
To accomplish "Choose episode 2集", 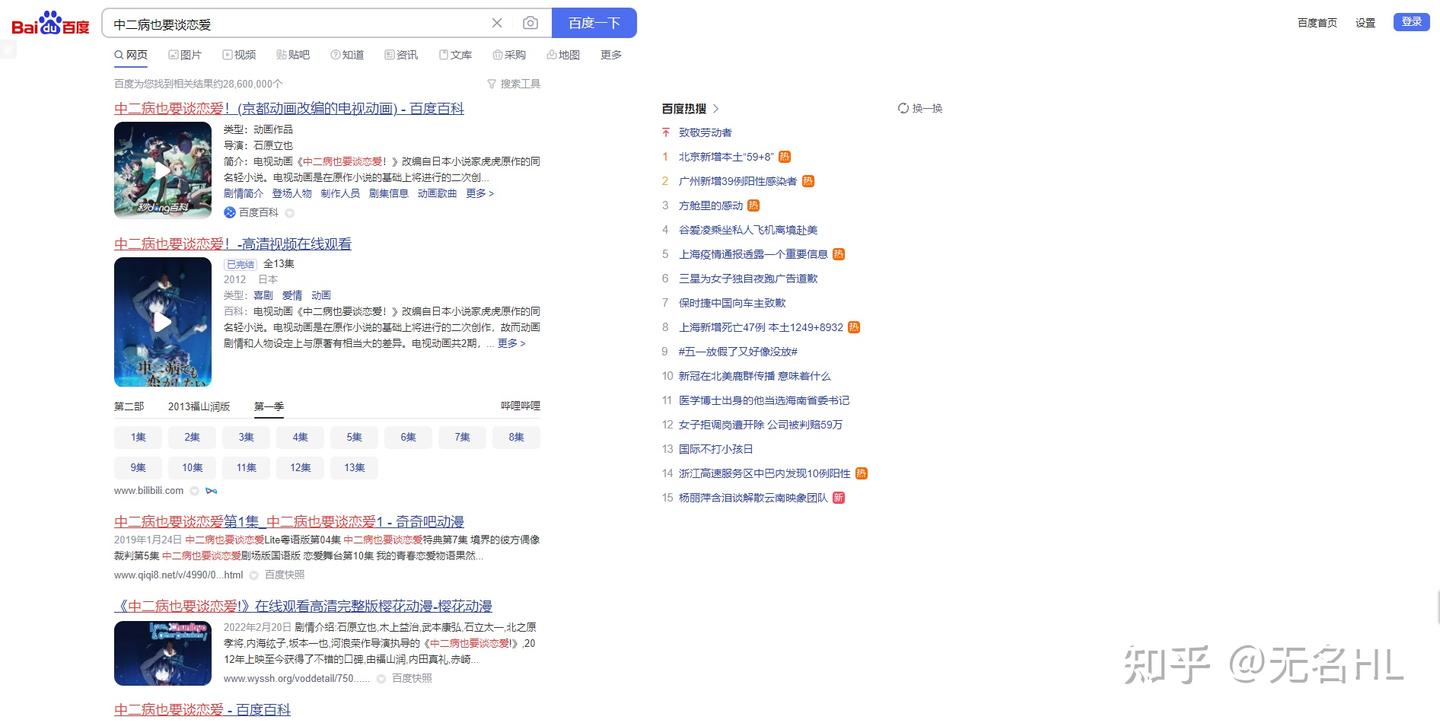I will (x=192, y=437).
